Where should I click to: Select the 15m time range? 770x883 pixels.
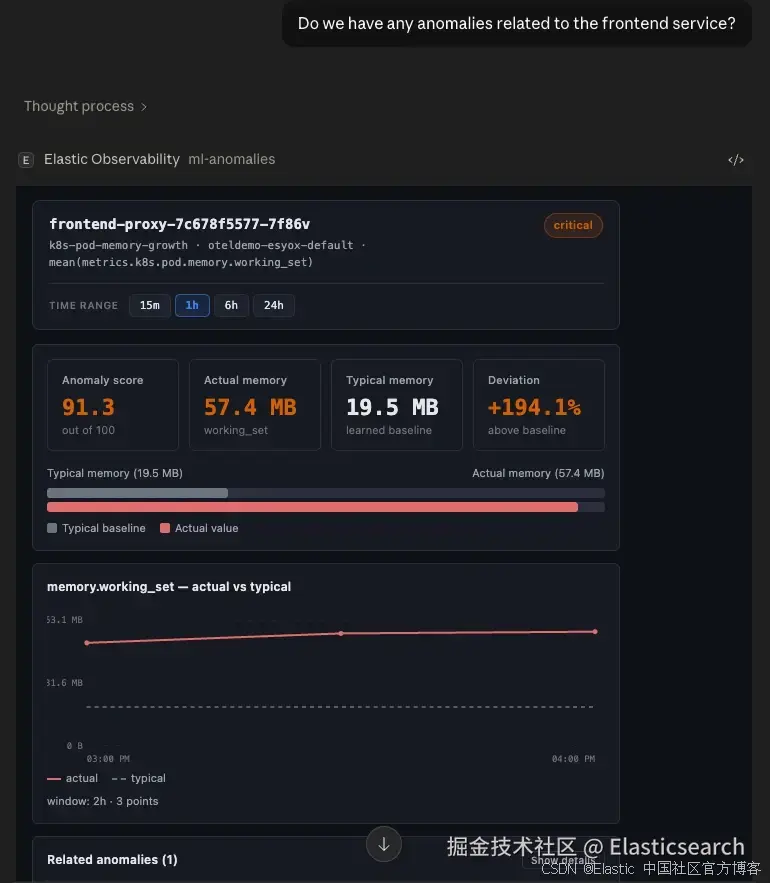(x=149, y=305)
